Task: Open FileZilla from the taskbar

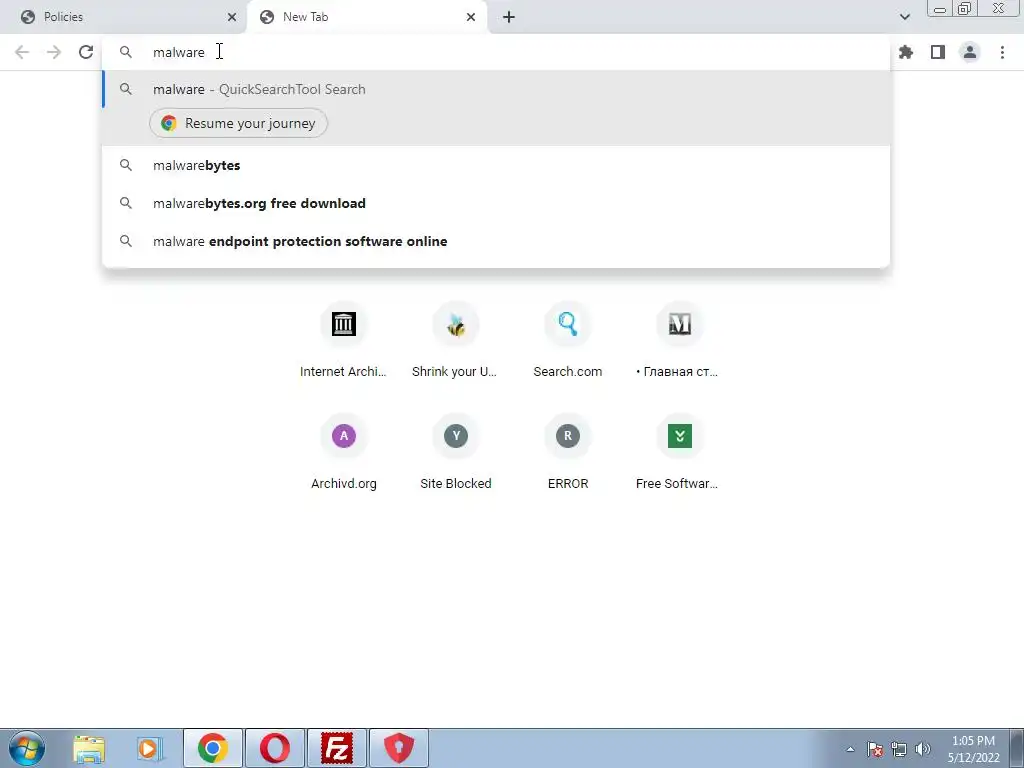Action: point(337,748)
